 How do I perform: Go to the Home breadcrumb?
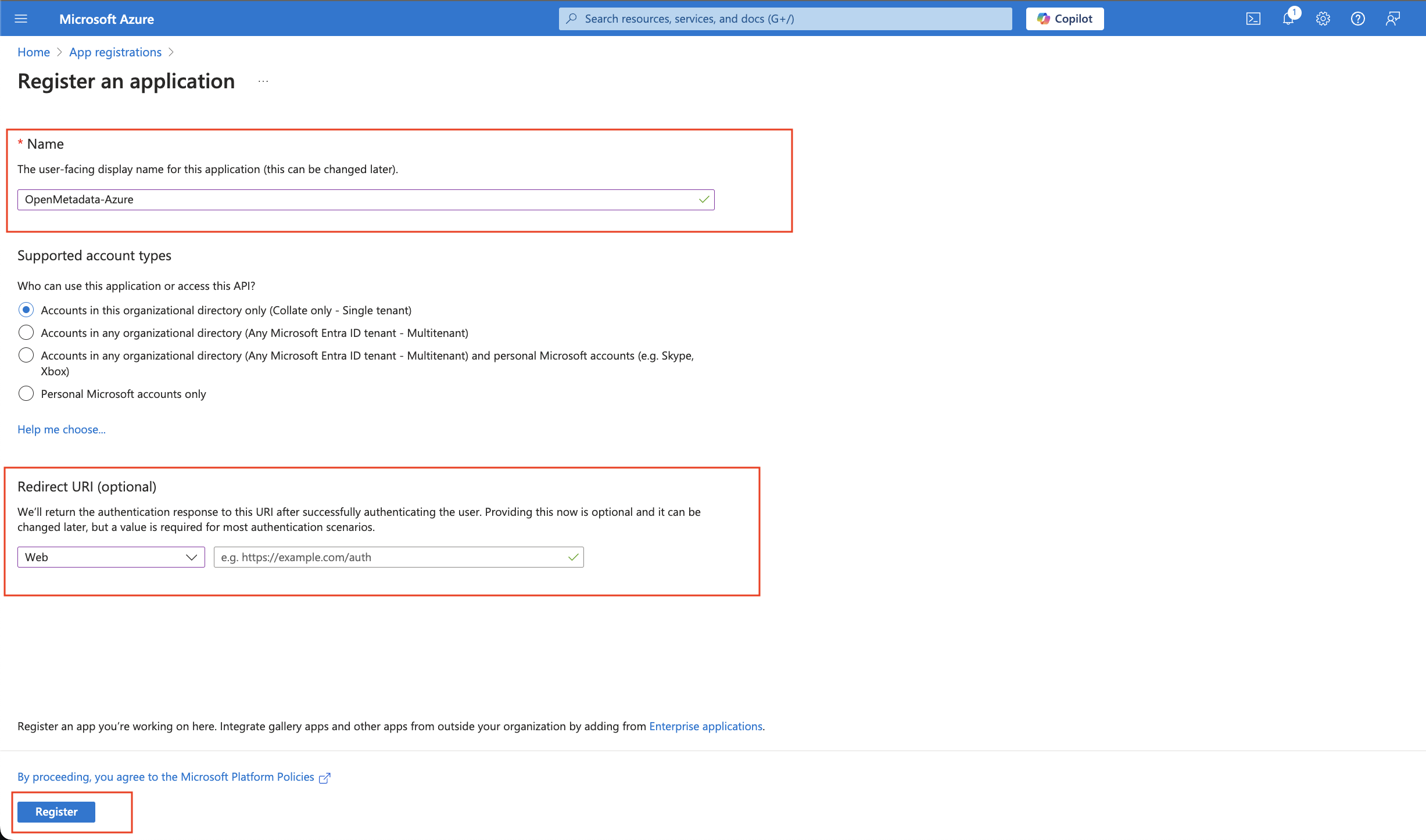34,52
